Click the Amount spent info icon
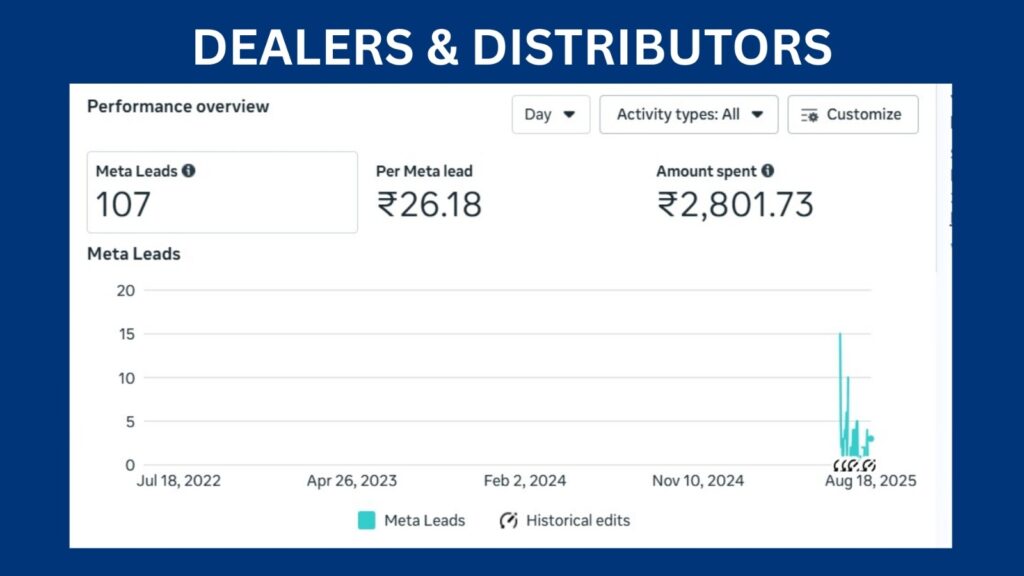The height and width of the screenshot is (576, 1024). (767, 170)
